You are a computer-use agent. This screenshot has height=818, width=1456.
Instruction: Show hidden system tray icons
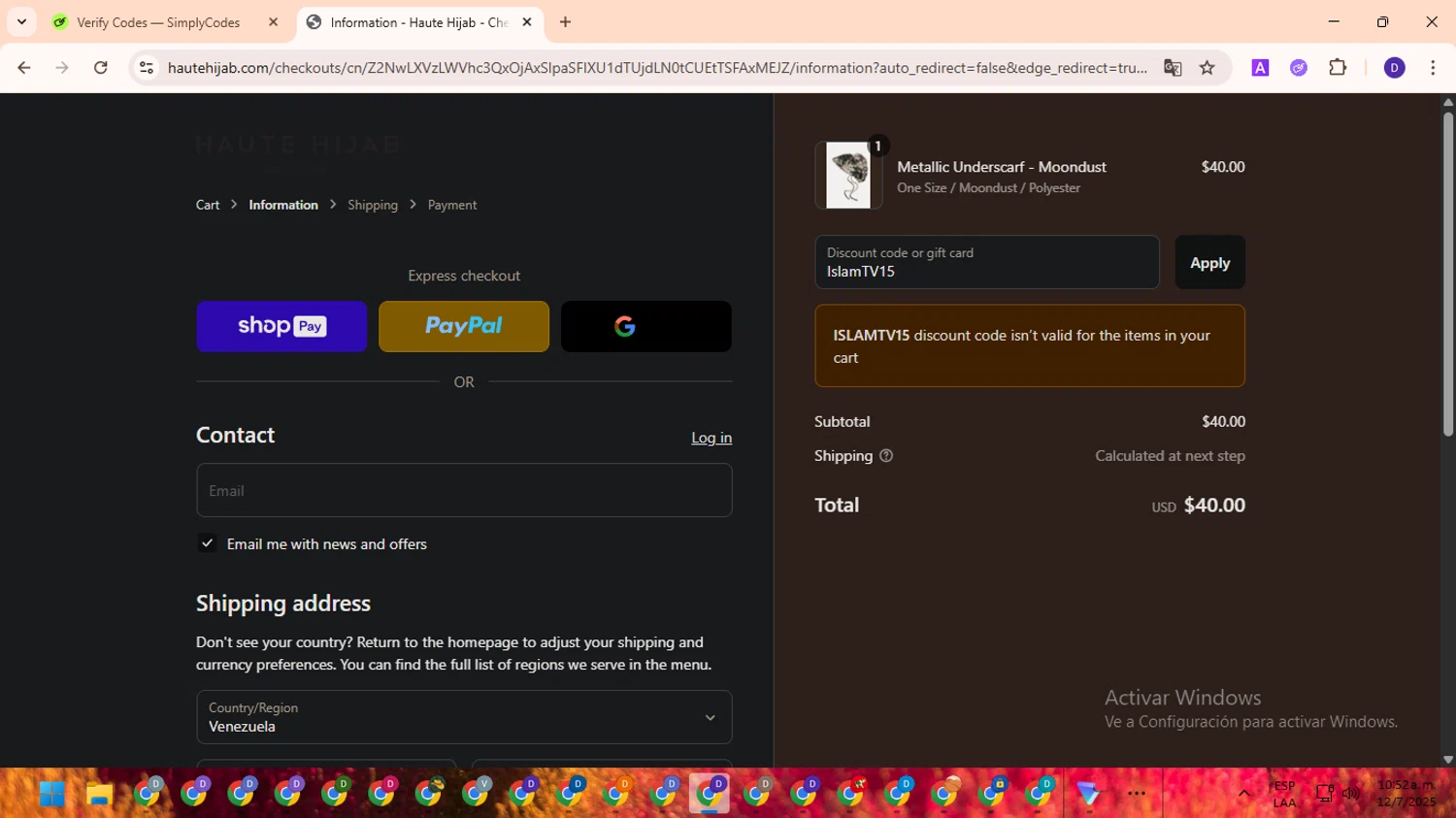click(x=1243, y=794)
